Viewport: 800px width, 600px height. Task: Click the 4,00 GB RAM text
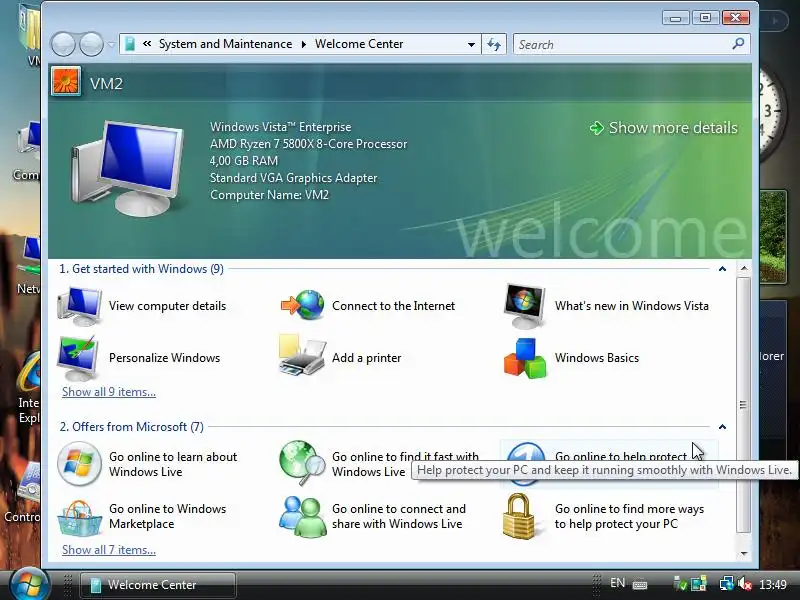coord(244,161)
